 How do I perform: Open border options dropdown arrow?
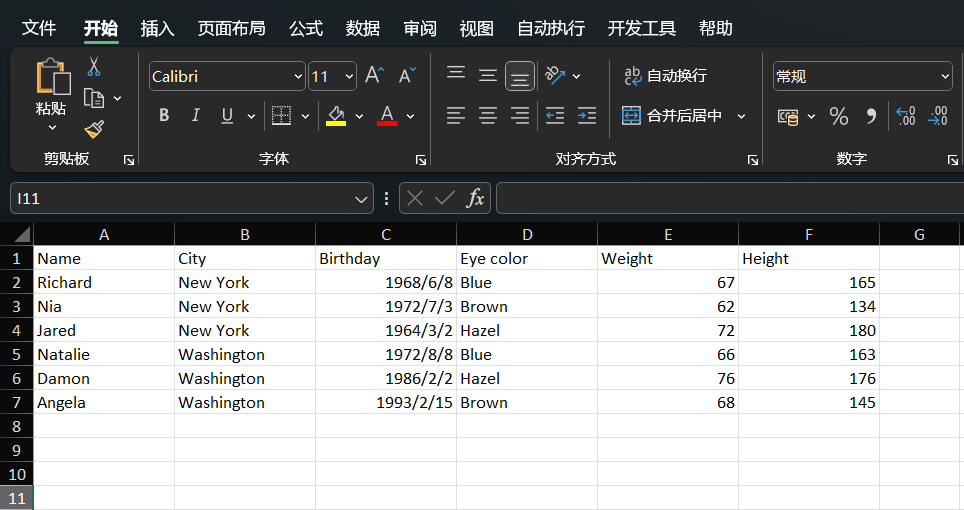305,116
